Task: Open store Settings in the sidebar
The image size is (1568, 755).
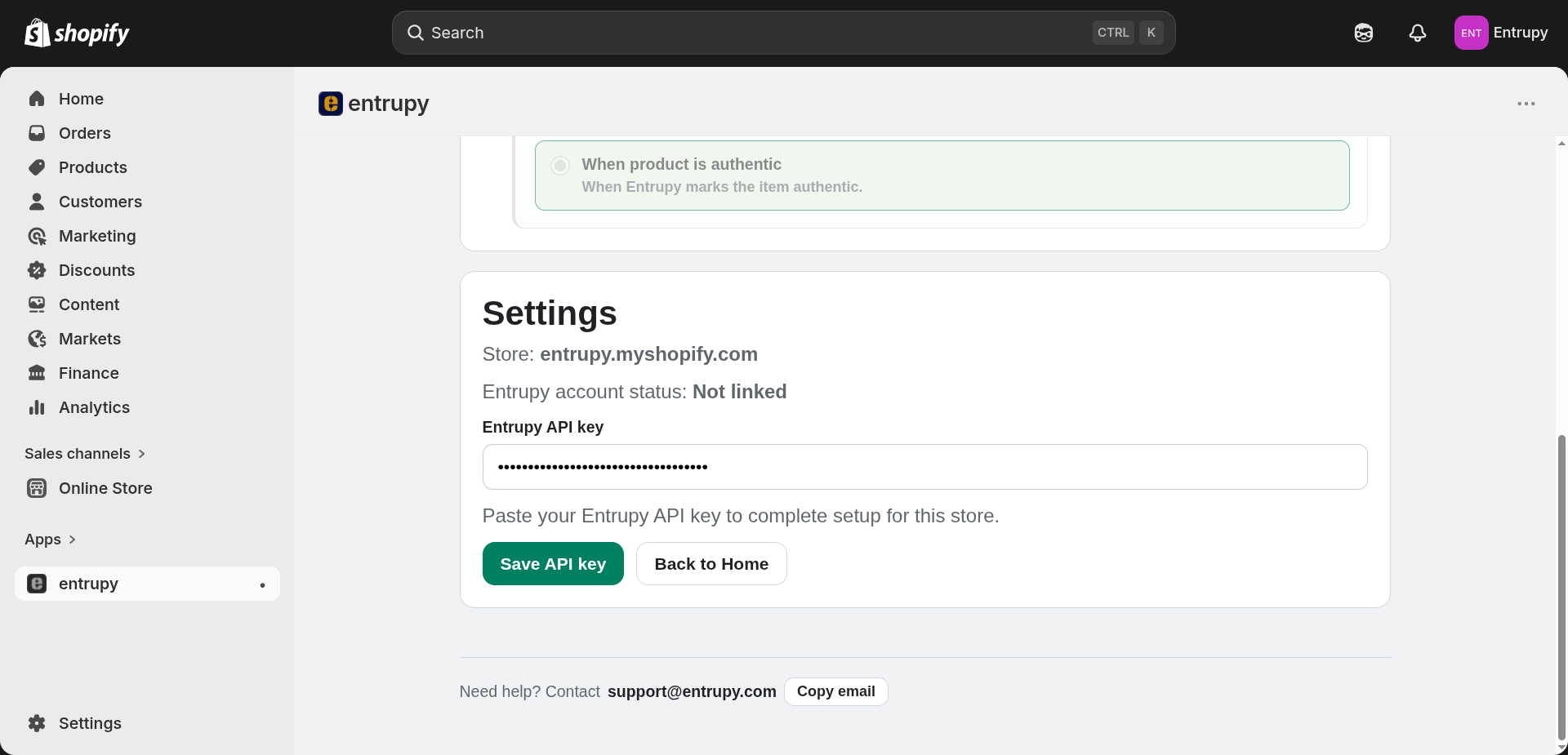Action: [147, 723]
